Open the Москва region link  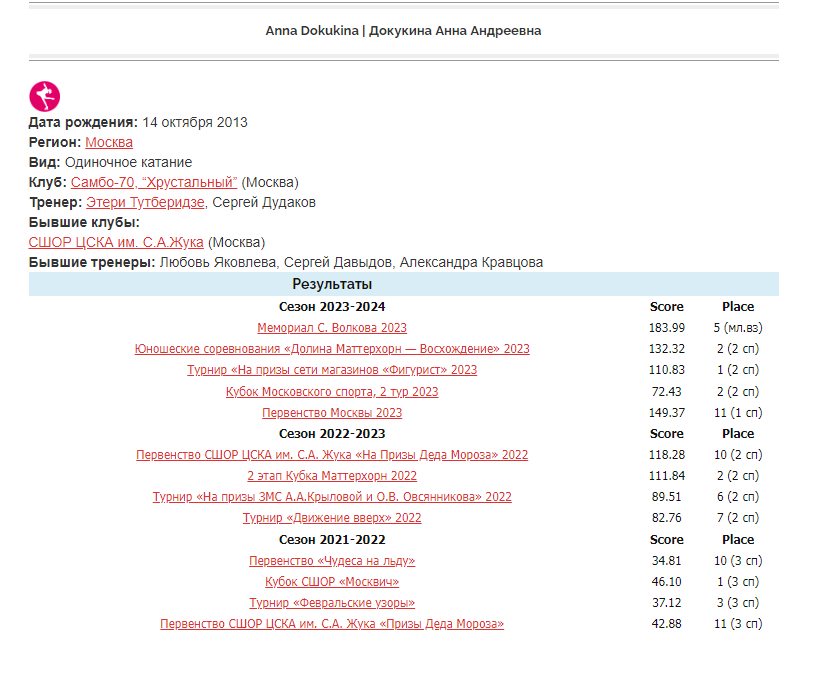pyautogui.click(x=108, y=142)
